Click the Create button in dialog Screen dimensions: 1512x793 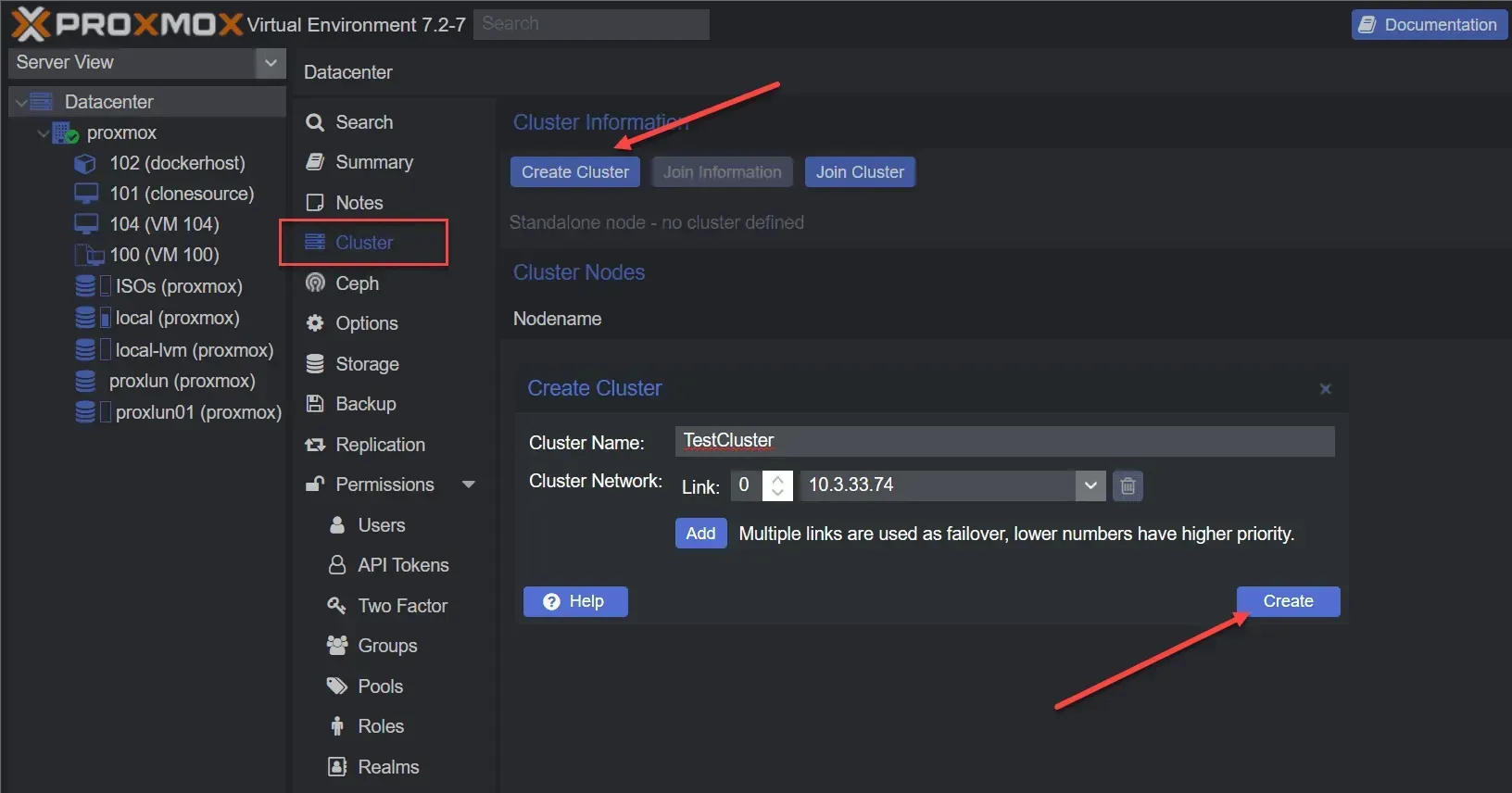[1288, 601]
